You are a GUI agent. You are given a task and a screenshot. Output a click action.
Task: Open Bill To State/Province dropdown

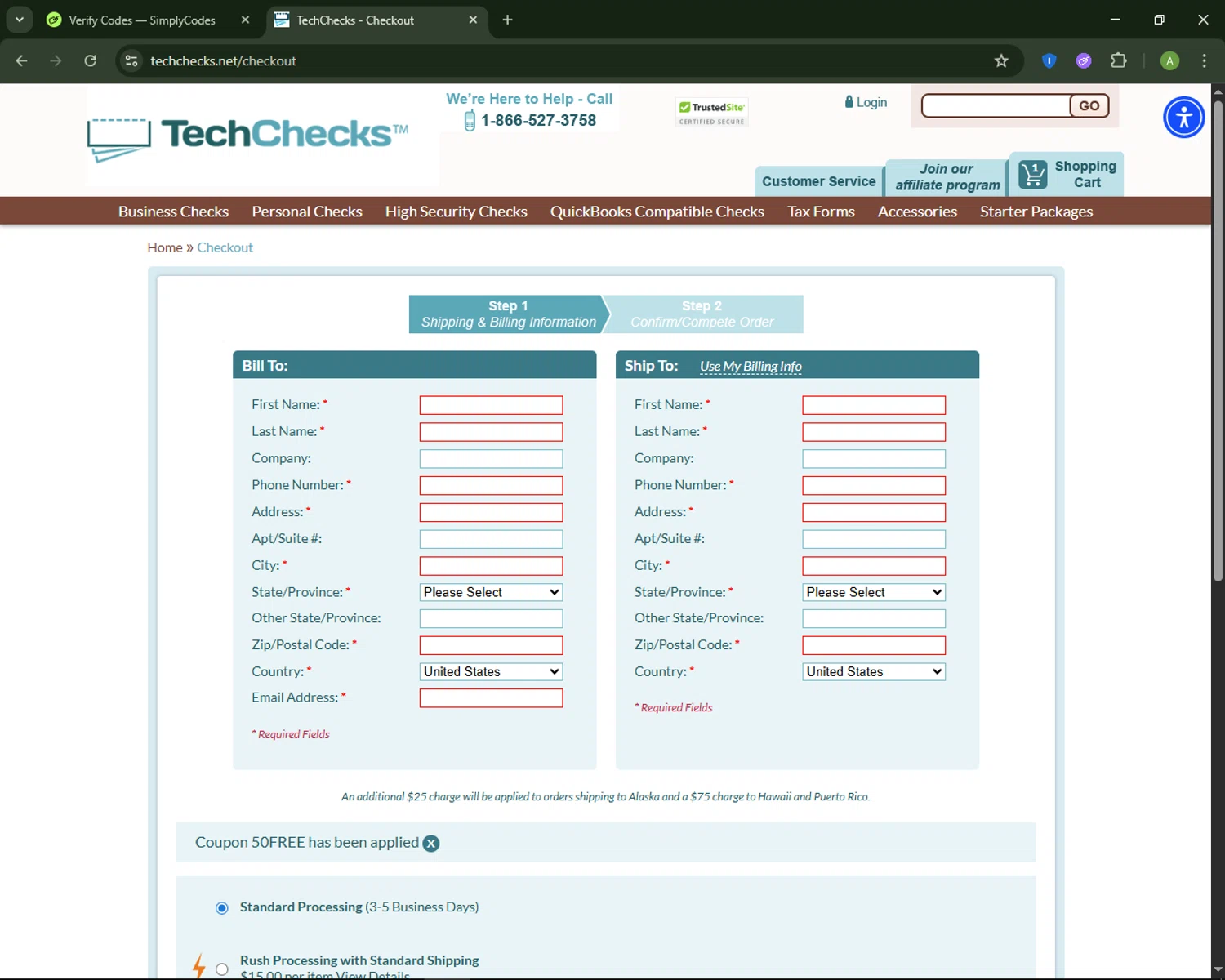point(491,592)
